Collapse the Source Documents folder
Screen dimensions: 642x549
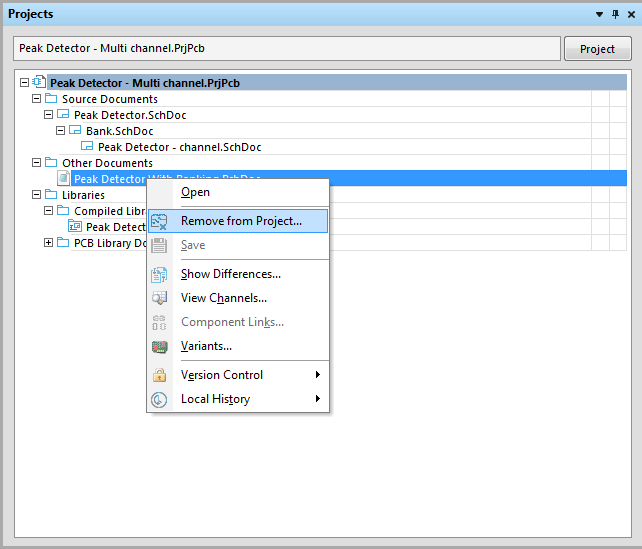[37, 99]
